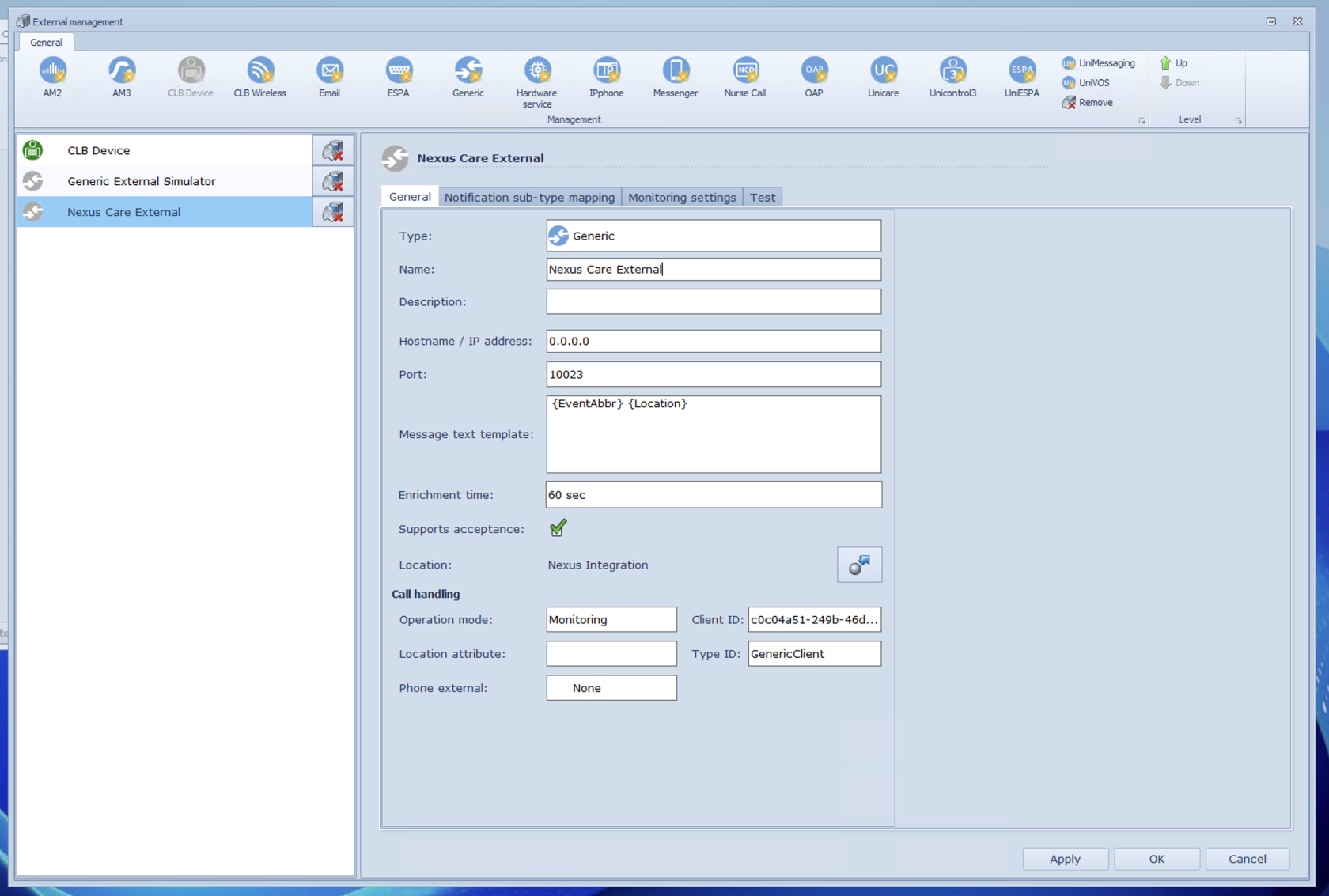1329x896 pixels.
Task: Add an Email external
Action: coord(329,75)
